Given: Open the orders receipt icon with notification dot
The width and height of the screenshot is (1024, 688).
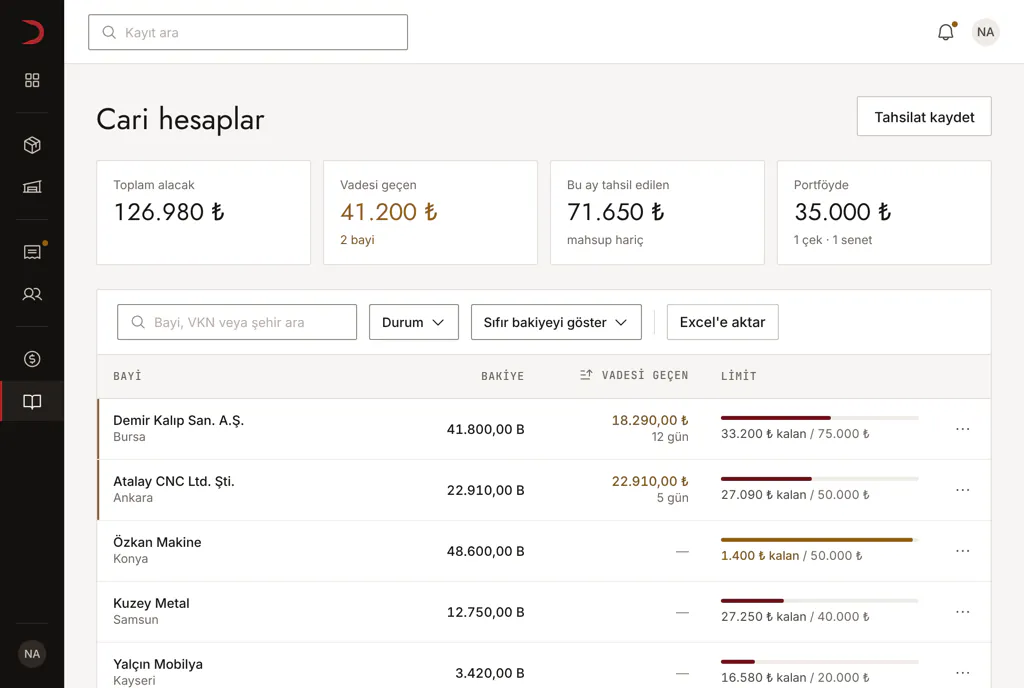Looking at the screenshot, I should [32, 252].
